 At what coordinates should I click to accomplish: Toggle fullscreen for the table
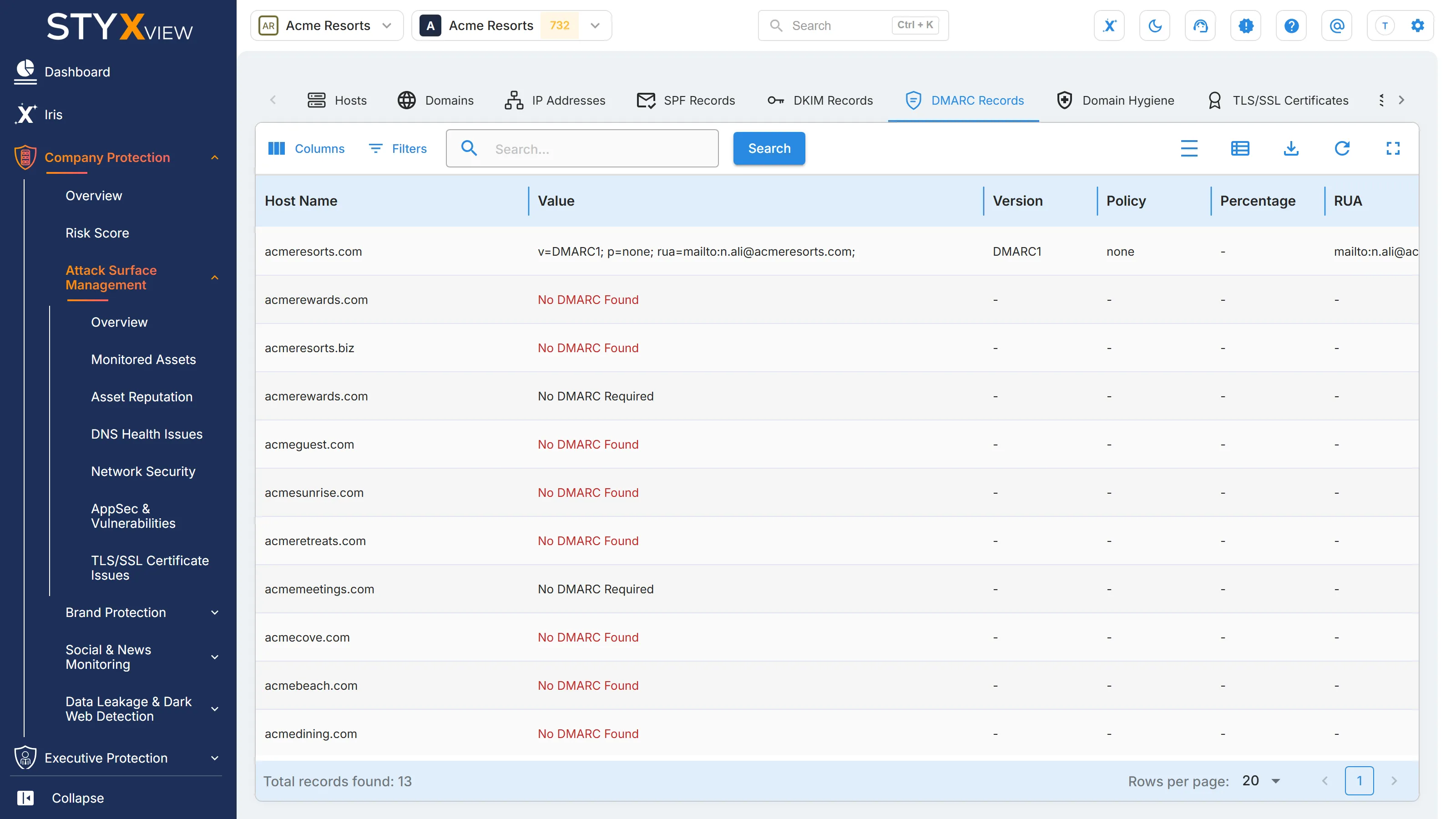coord(1393,149)
